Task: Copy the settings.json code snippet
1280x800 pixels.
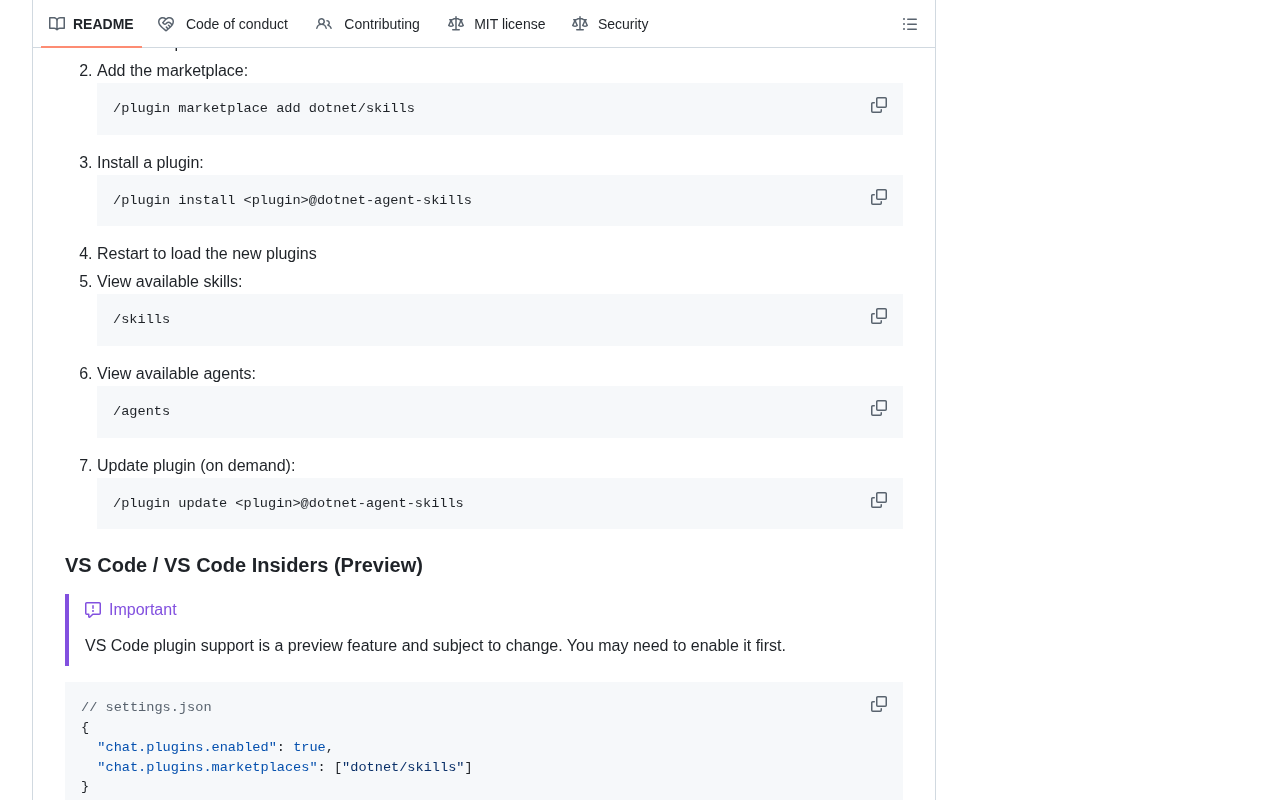Action: pos(879,705)
